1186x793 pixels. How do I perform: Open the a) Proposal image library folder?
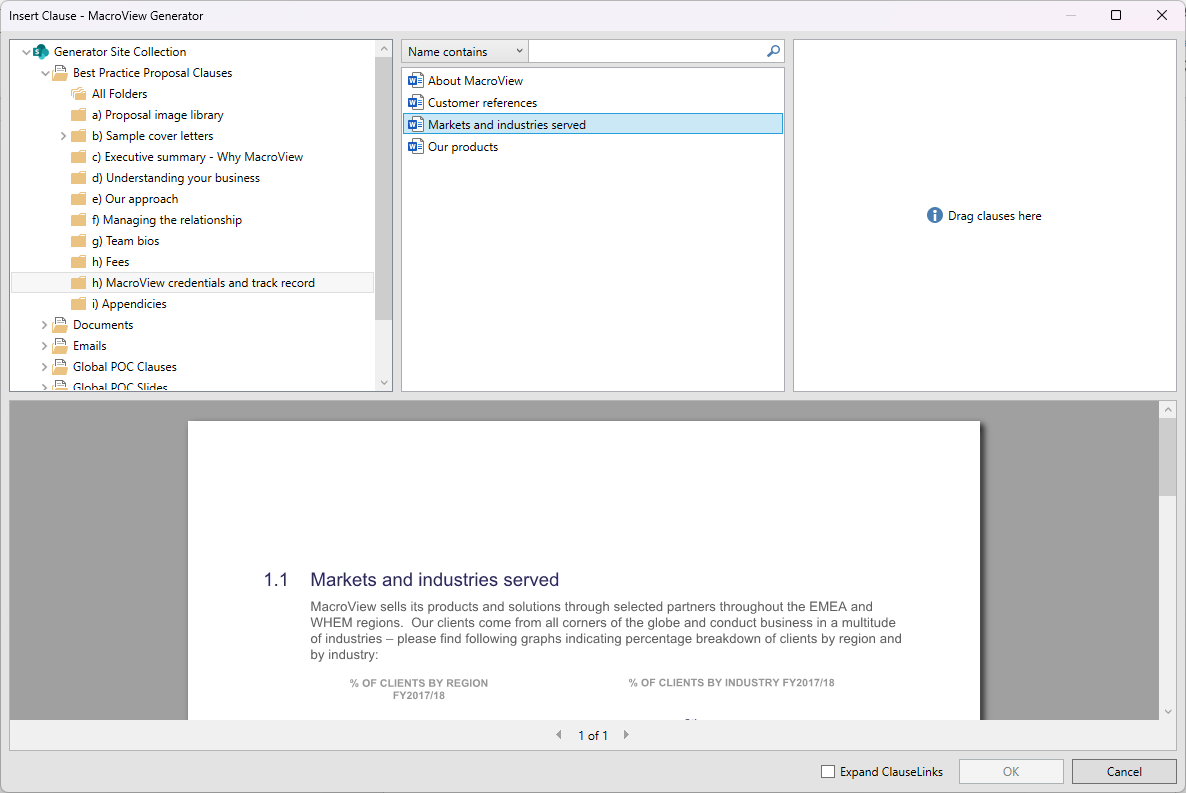[157, 115]
